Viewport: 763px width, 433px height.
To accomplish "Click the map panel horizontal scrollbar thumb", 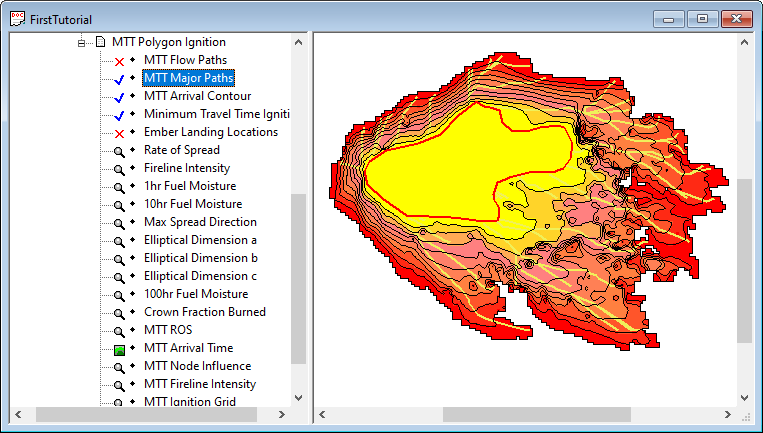I will point(537,415).
